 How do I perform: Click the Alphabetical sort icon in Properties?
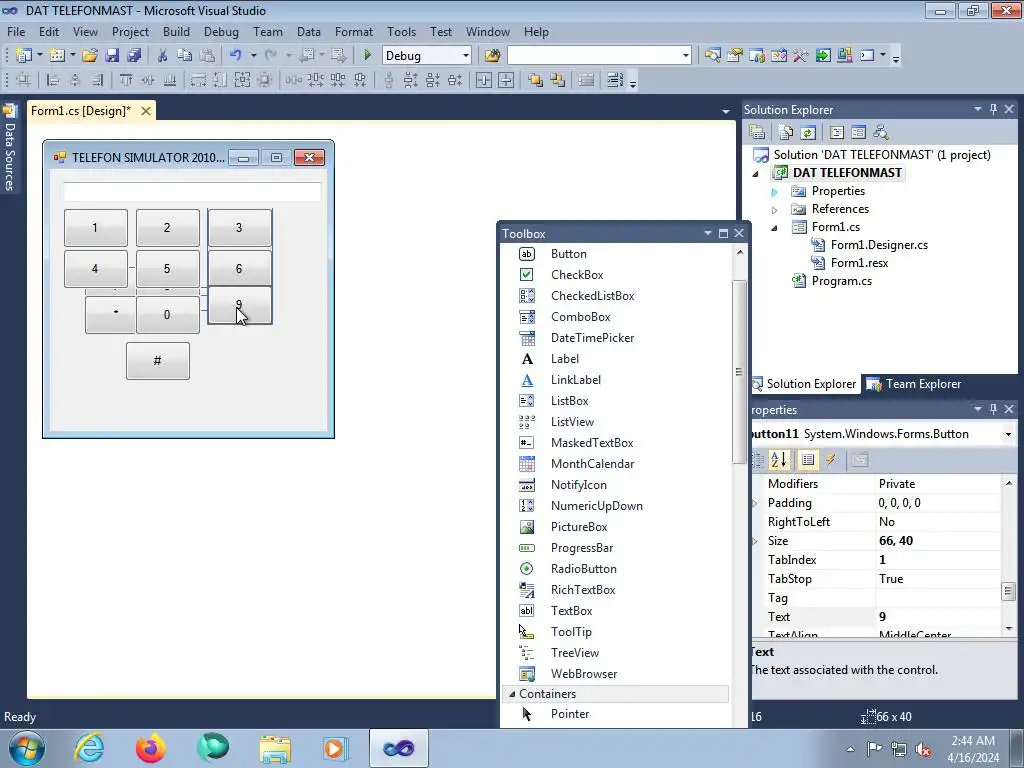coord(778,460)
